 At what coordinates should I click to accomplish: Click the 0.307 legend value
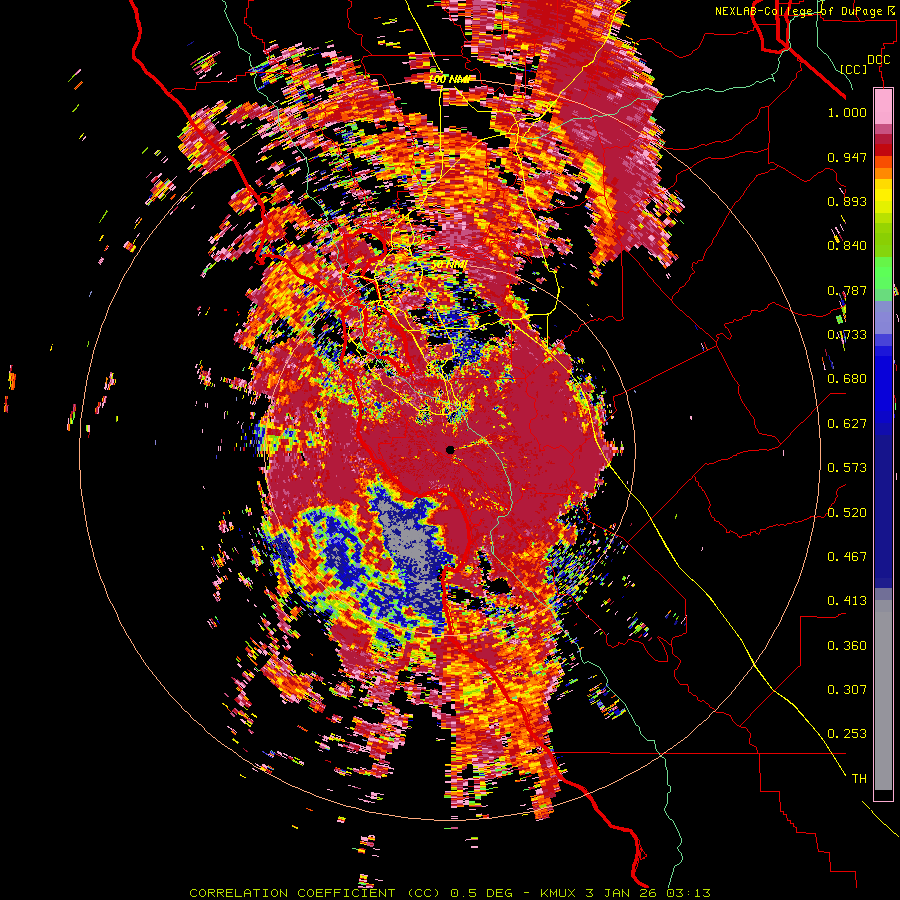point(847,690)
